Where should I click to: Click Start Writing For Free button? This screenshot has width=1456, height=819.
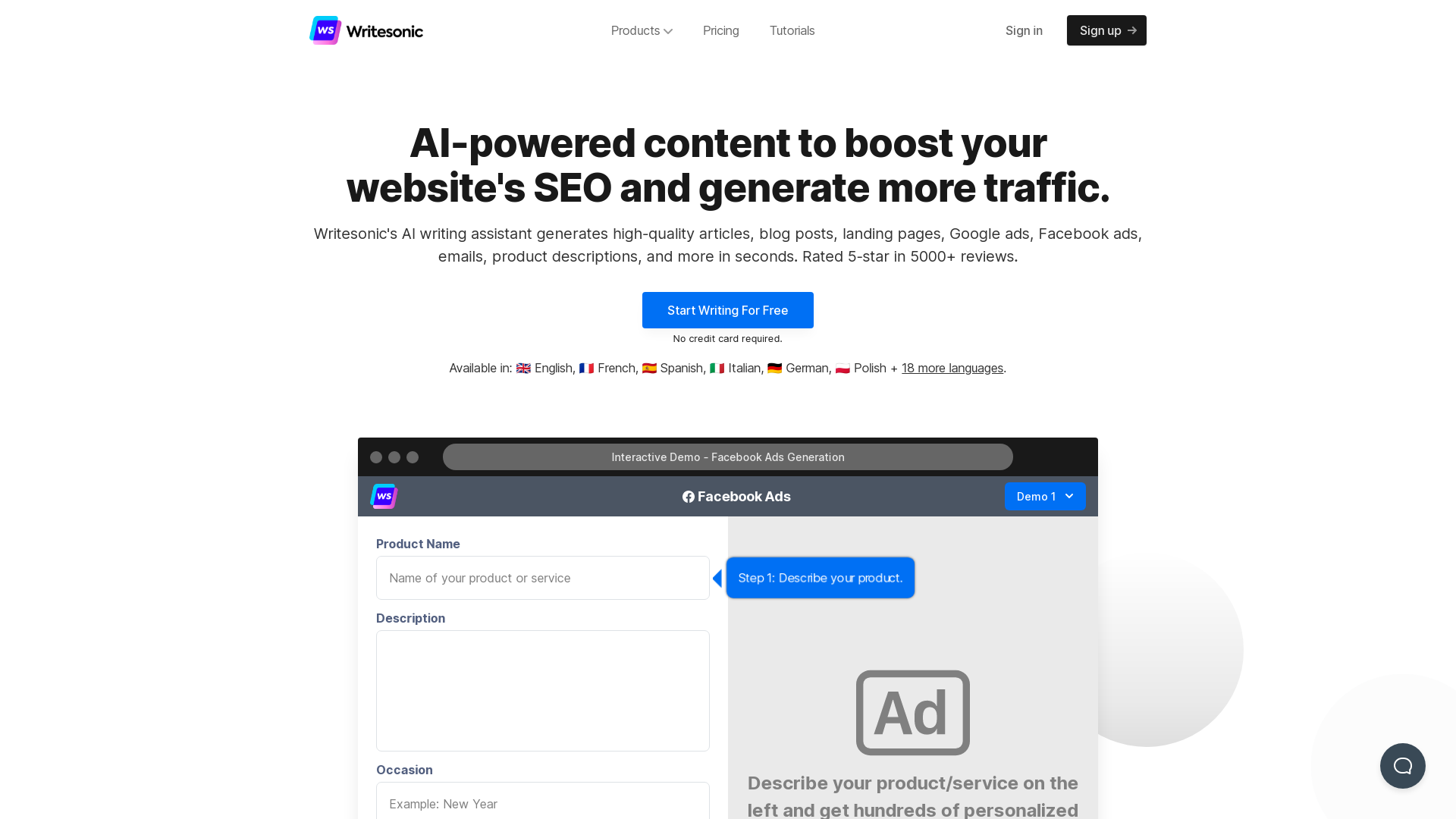pyautogui.click(x=727, y=310)
